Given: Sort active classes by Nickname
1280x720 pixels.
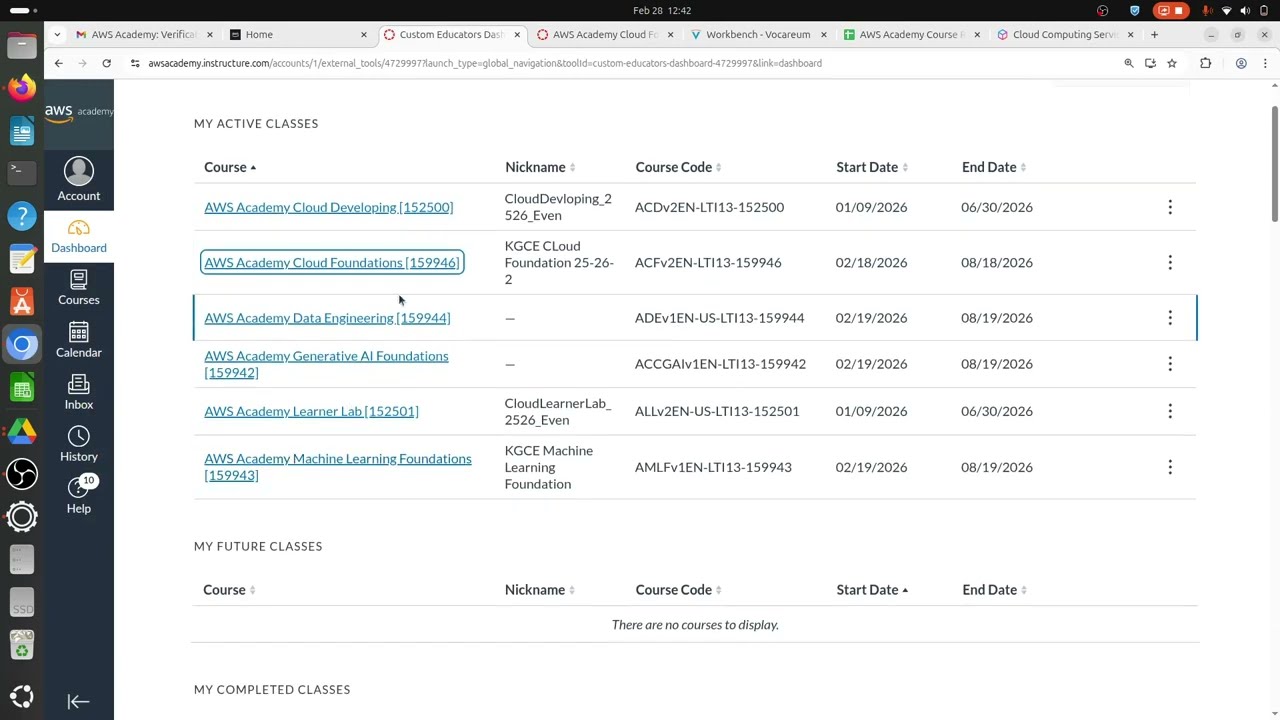Looking at the screenshot, I should click(540, 167).
